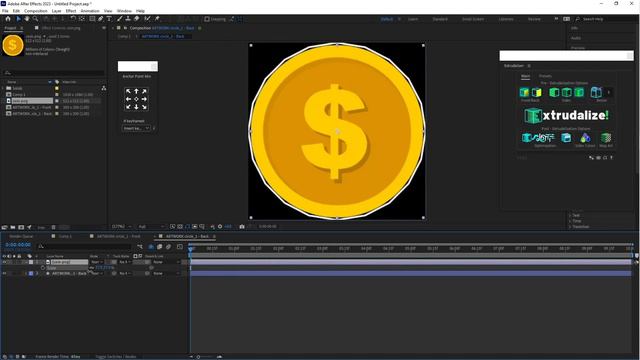Click the timeline current time display
Viewport: 640px width, 360px height.
click(18, 245)
